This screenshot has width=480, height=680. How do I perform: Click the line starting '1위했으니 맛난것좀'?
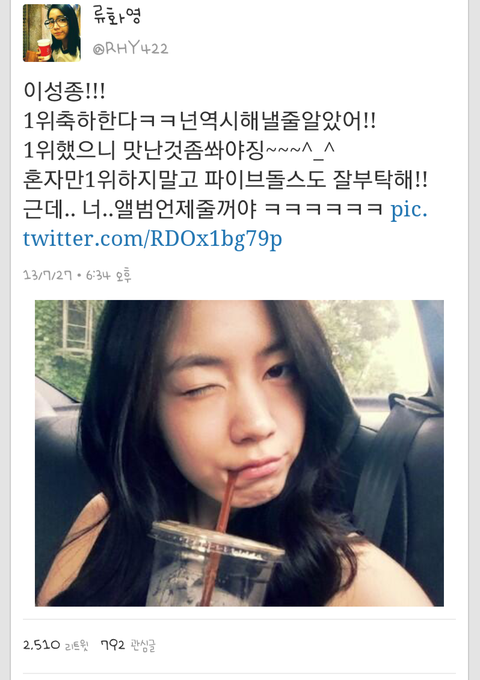pos(179,150)
